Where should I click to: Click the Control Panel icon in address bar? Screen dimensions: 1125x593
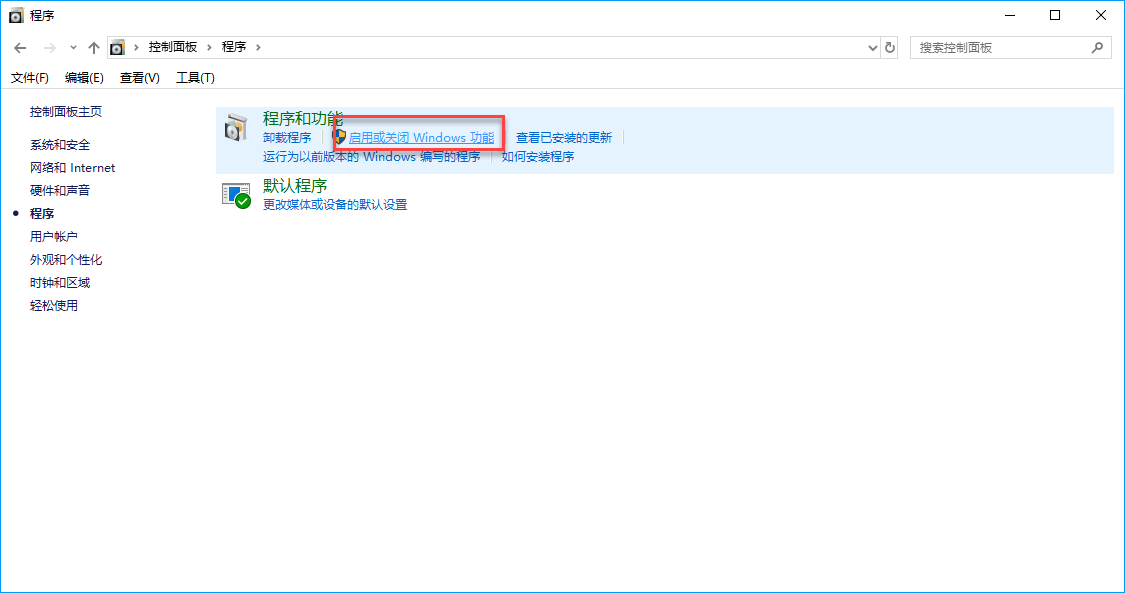pos(118,47)
